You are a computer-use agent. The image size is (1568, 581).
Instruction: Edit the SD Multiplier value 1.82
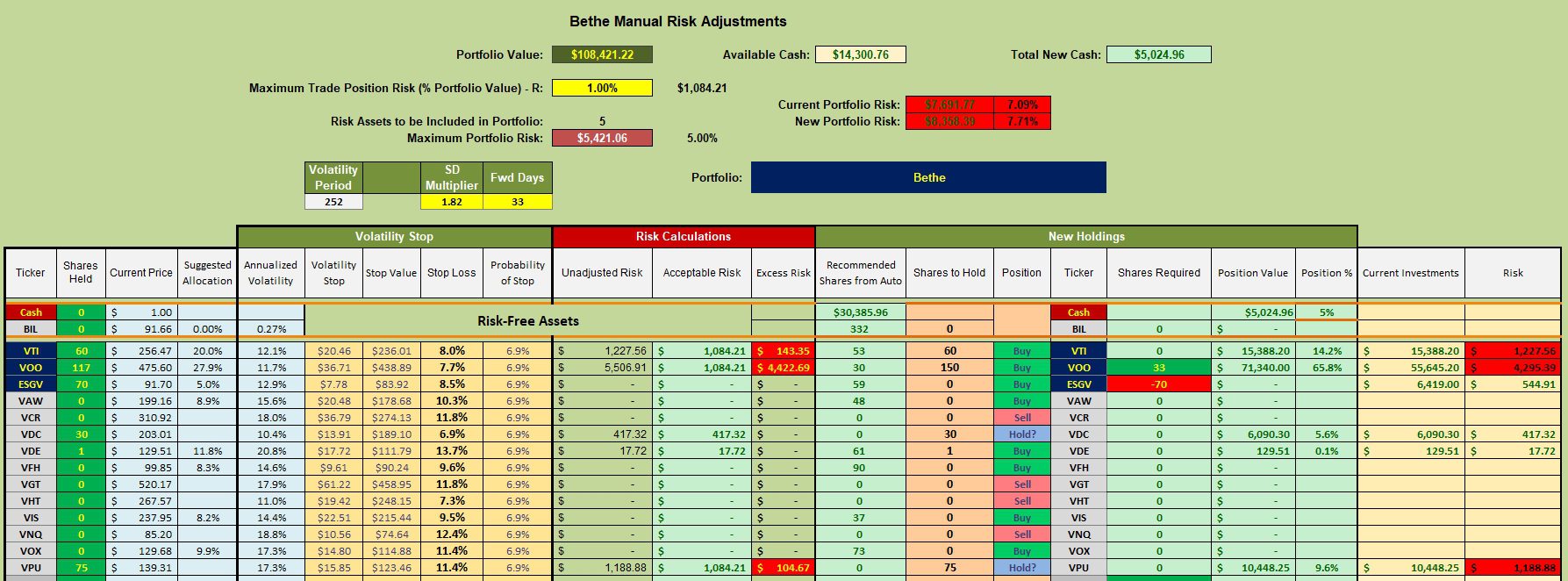[x=452, y=202]
